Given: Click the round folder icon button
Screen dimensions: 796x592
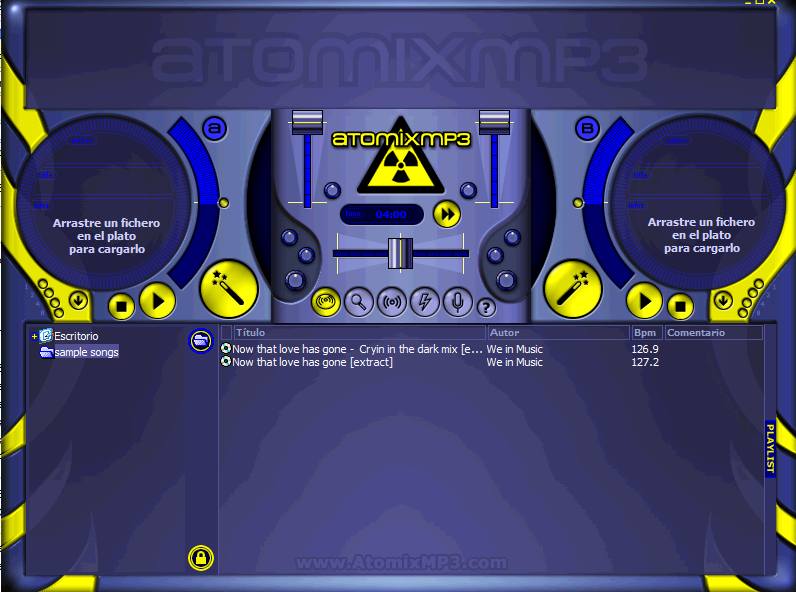Looking at the screenshot, I should [x=201, y=340].
